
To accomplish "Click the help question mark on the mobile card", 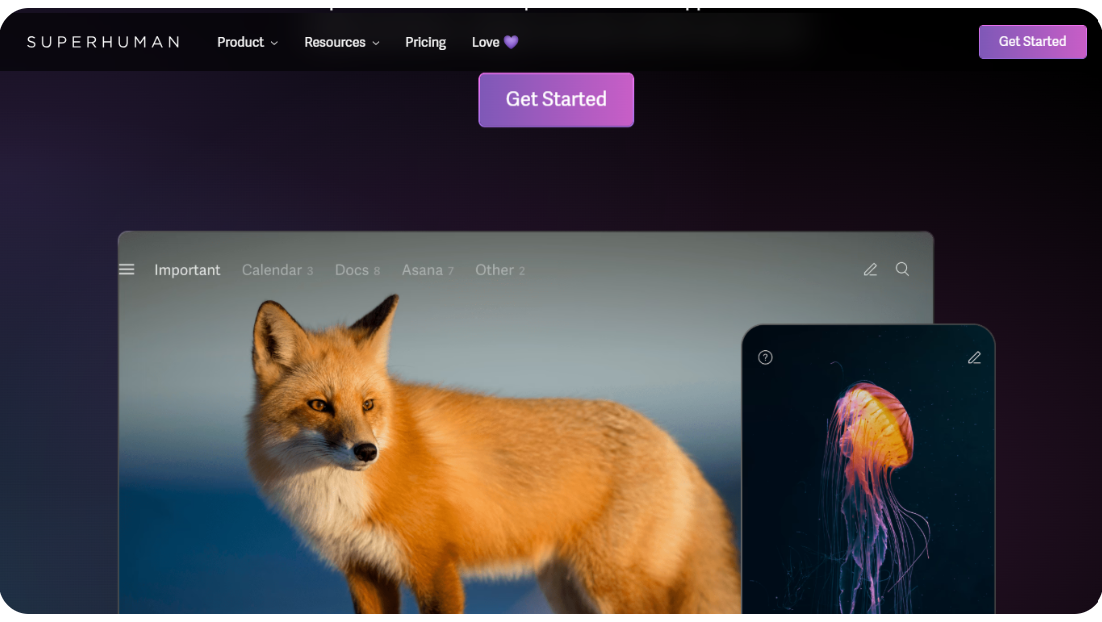I will [765, 357].
